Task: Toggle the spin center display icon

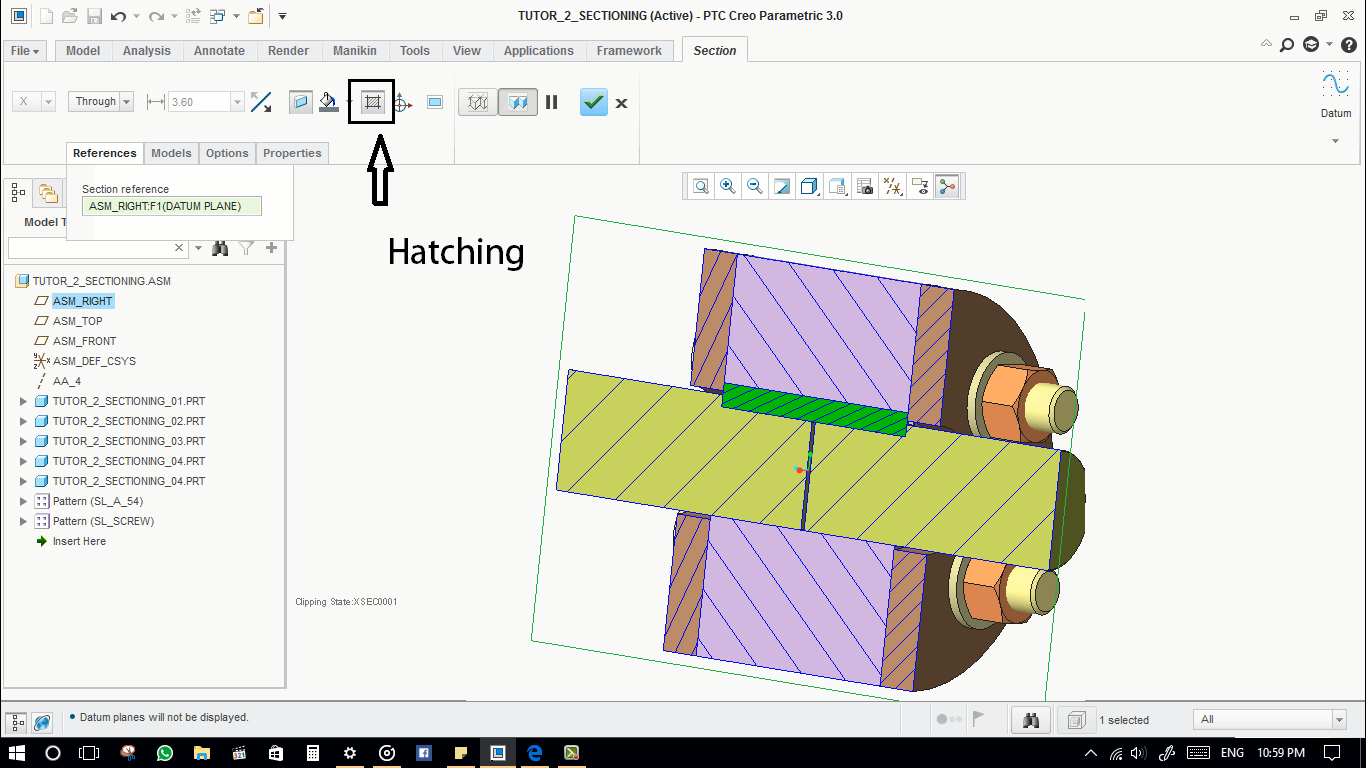Action: pos(947,186)
